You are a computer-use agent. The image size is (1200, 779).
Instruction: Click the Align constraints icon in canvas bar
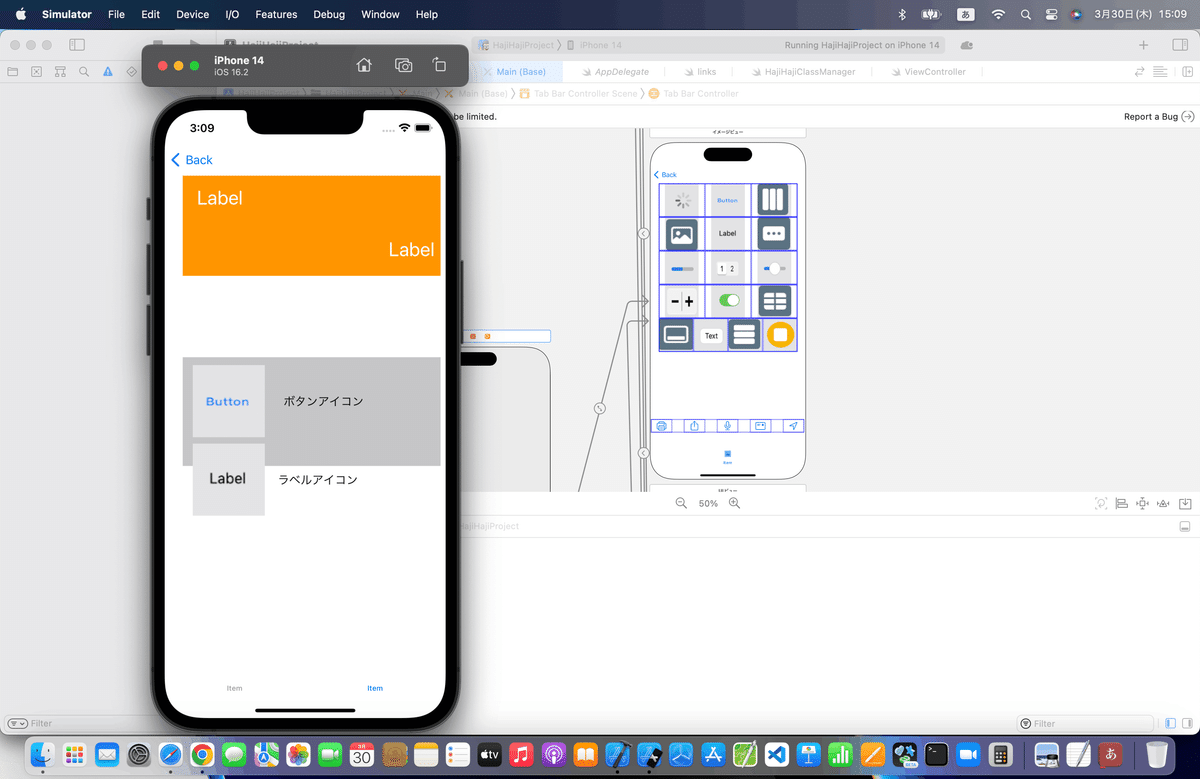1121,503
